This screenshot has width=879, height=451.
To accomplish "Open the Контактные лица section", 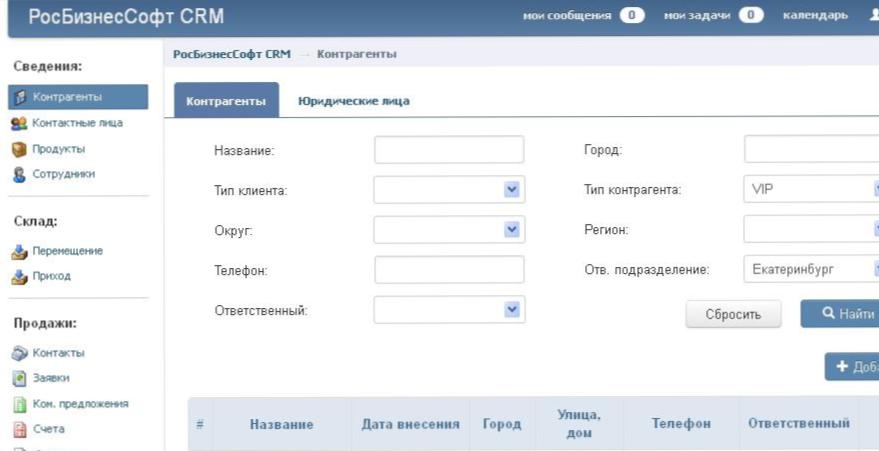I will pyautogui.click(x=77, y=123).
